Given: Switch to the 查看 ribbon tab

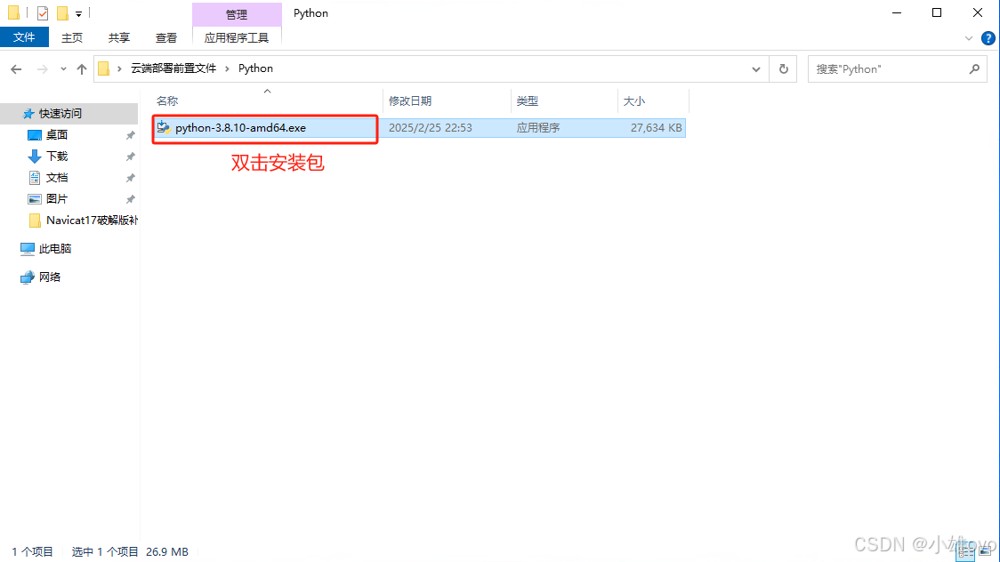Looking at the screenshot, I should pyautogui.click(x=166, y=38).
